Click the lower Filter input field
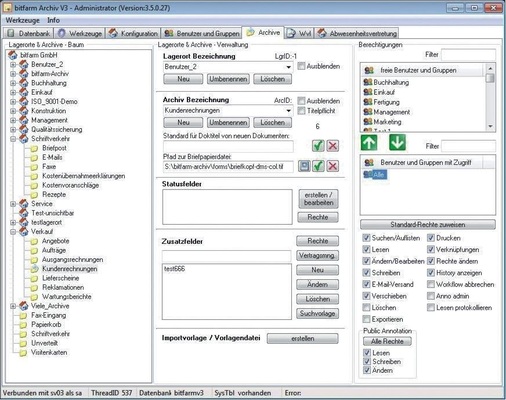The image size is (506, 400). pos(468,146)
